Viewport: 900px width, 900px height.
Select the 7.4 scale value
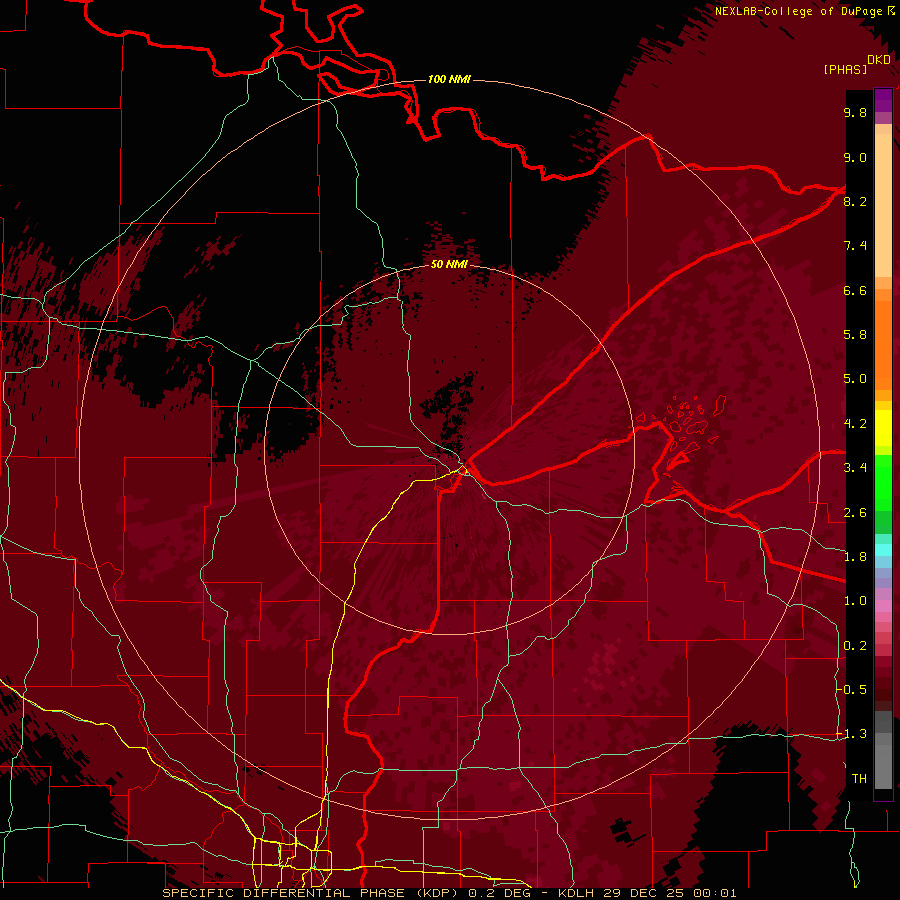(855, 246)
